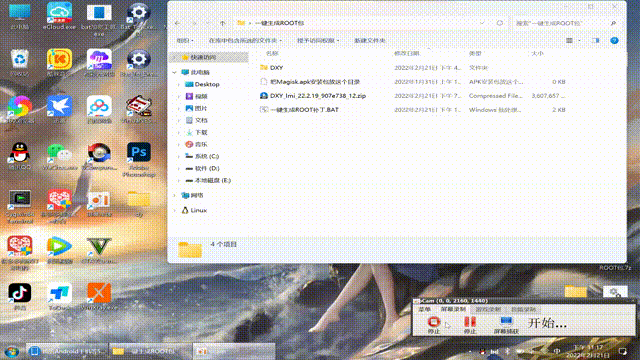
Task: Select DXY_lmi_22.2.19_907e738_12.zip file
Action: click(x=412, y=96)
